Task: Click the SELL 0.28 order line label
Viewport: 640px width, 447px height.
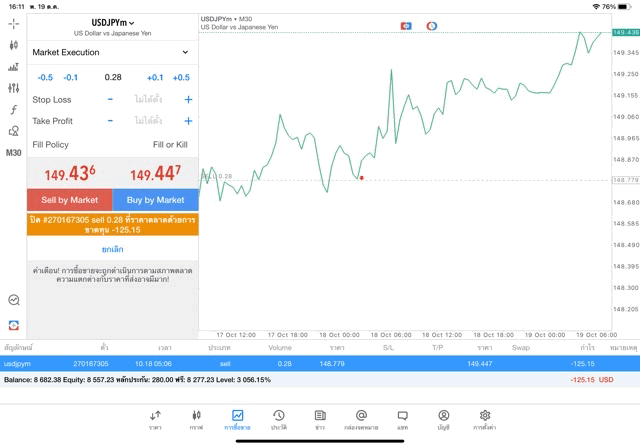Action: click(x=217, y=176)
